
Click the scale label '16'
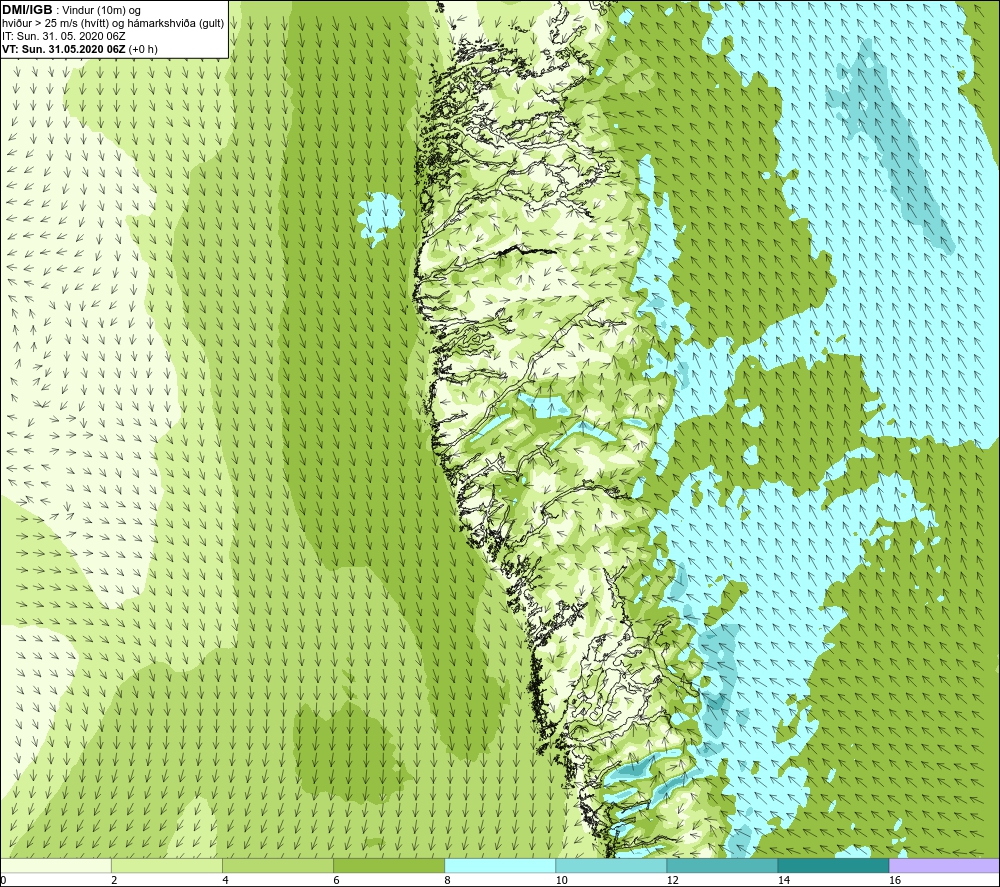pos(894,880)
